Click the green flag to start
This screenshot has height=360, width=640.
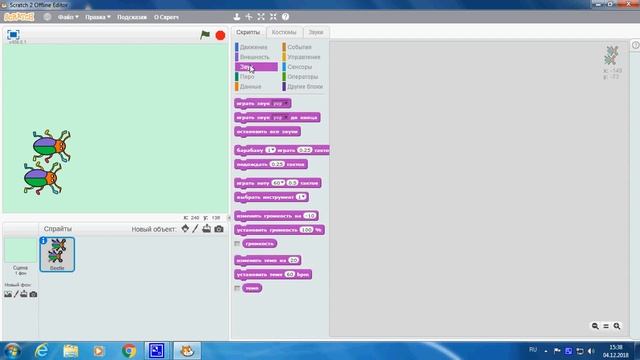(x=205, y=35)
